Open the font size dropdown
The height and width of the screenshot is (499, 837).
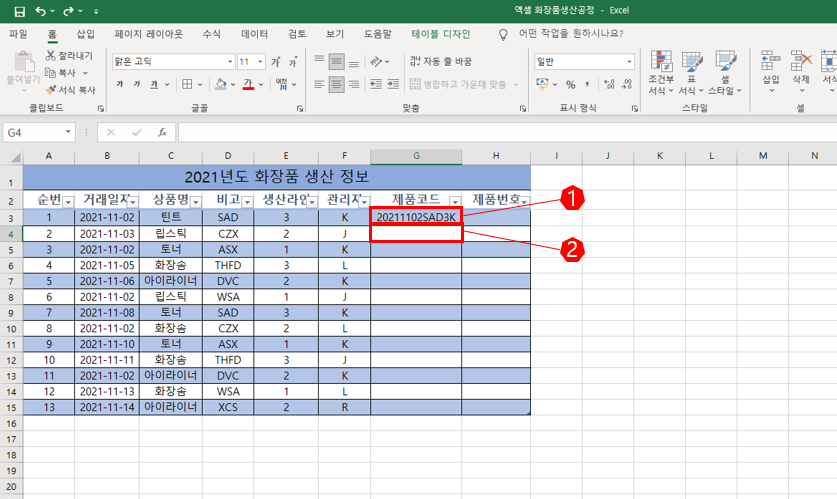pos(260,62)
